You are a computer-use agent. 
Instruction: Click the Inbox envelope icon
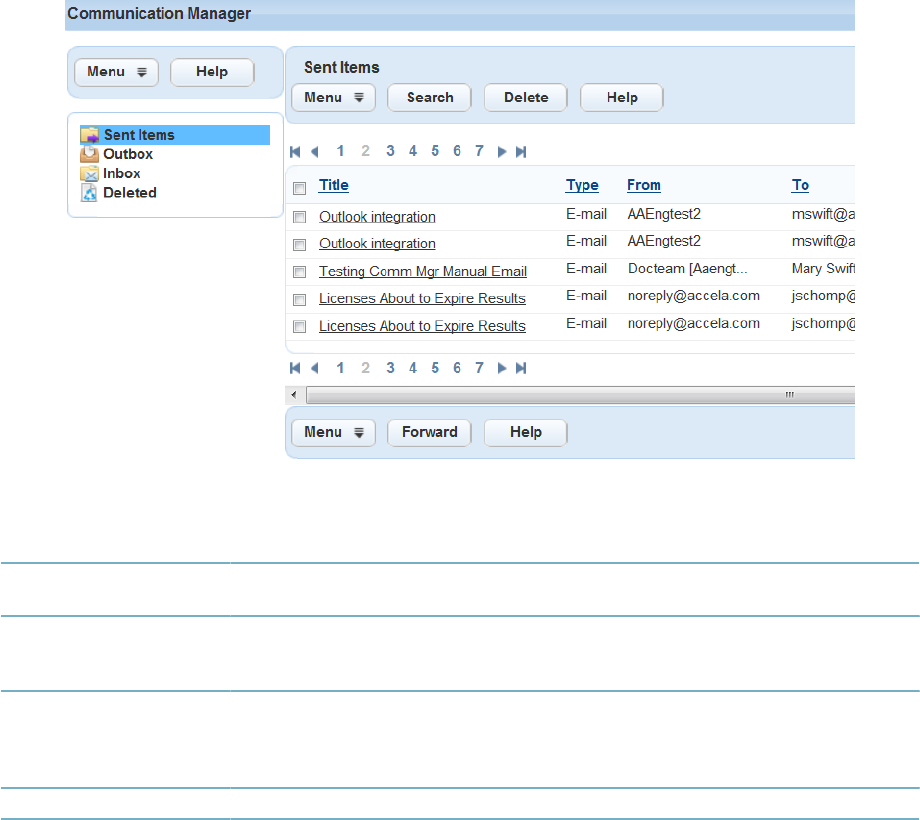tap(89, 174)
